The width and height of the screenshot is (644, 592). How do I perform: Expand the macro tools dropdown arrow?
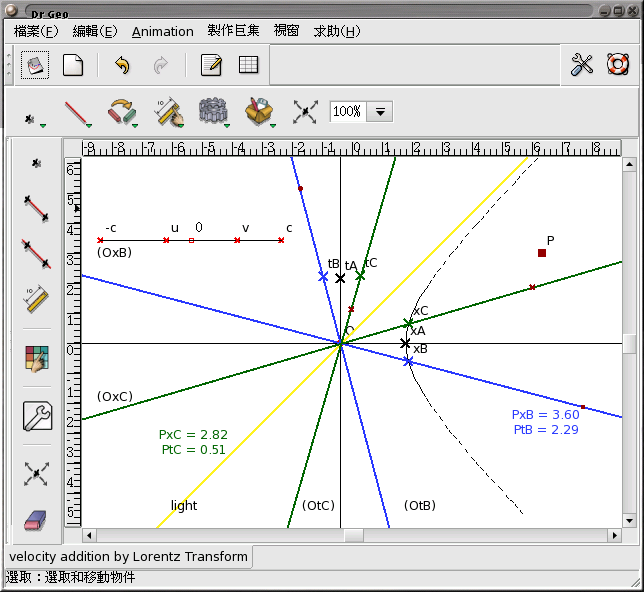[x=227, y=125]
